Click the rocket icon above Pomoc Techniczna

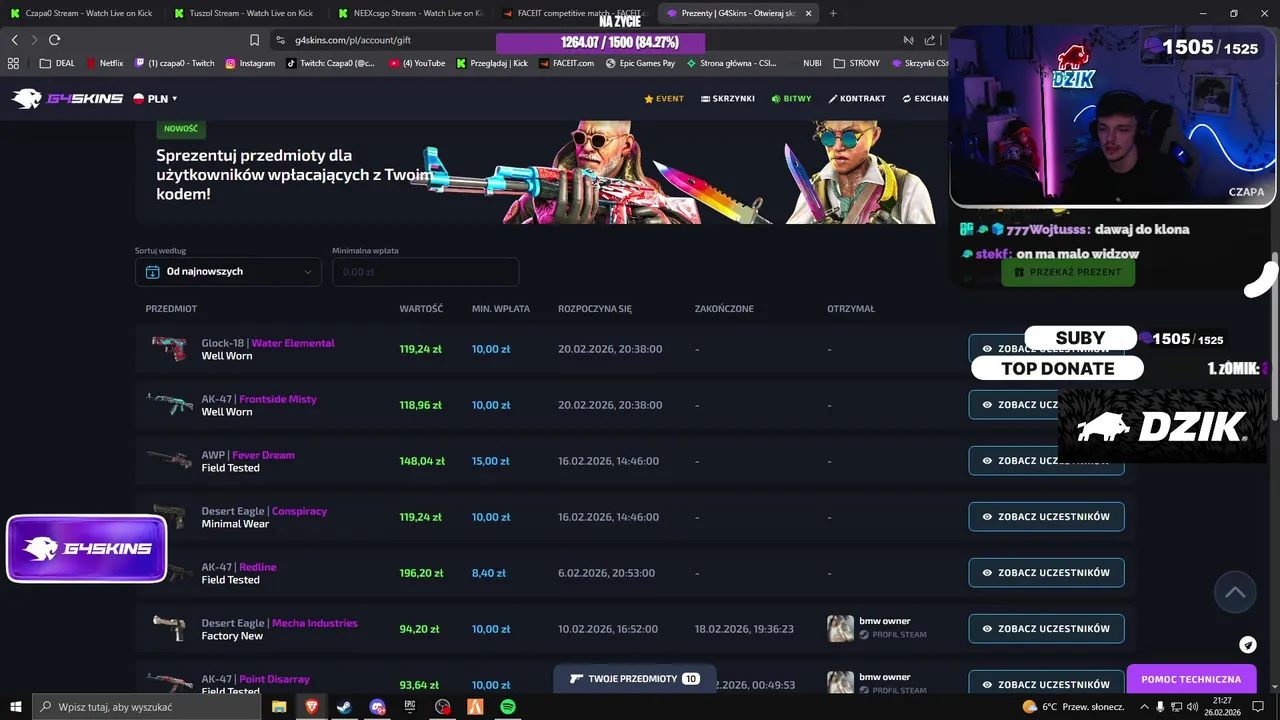coord(1248,645)
